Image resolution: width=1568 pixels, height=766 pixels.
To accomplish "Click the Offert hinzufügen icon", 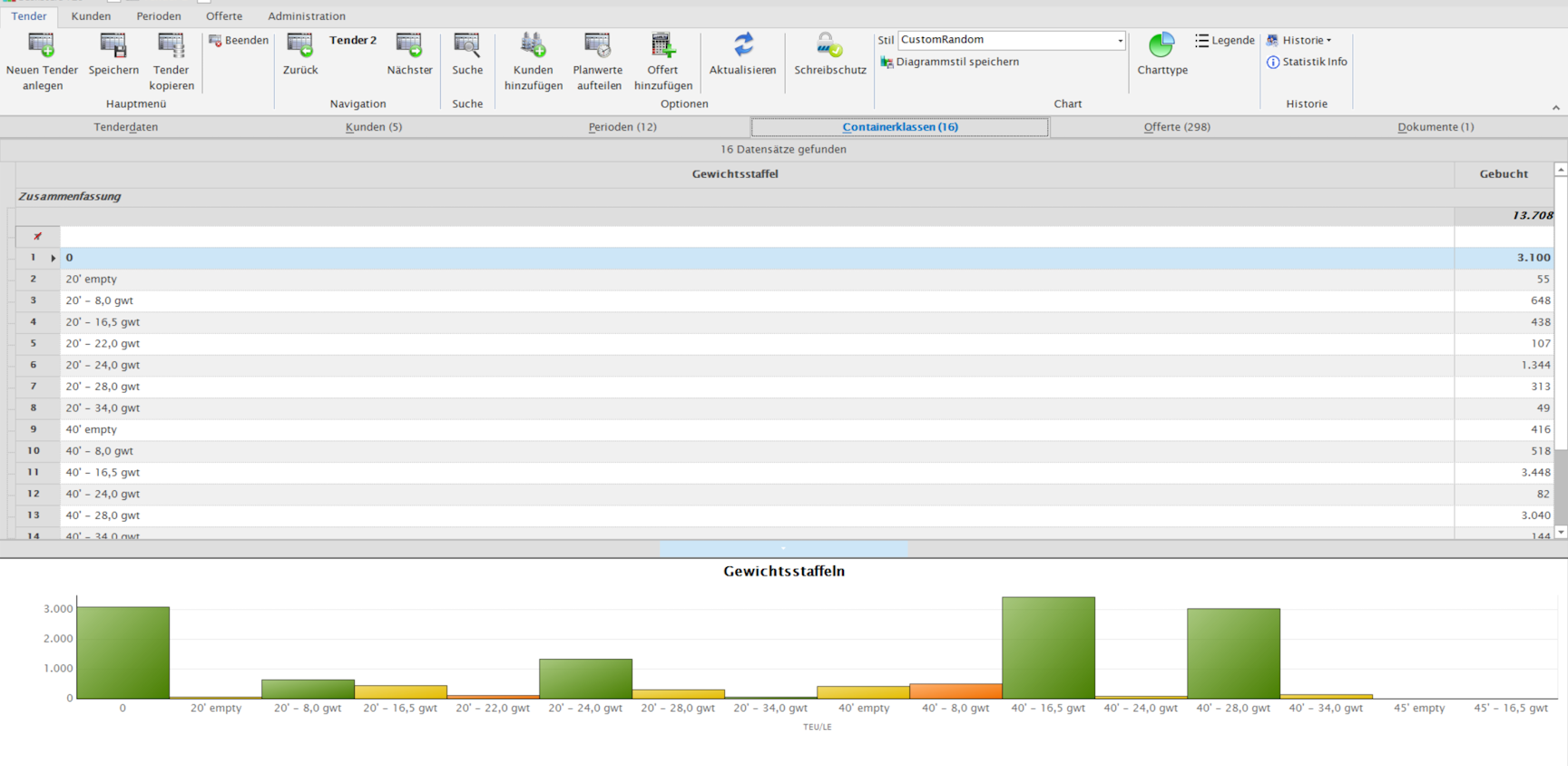I will point(662,45).
